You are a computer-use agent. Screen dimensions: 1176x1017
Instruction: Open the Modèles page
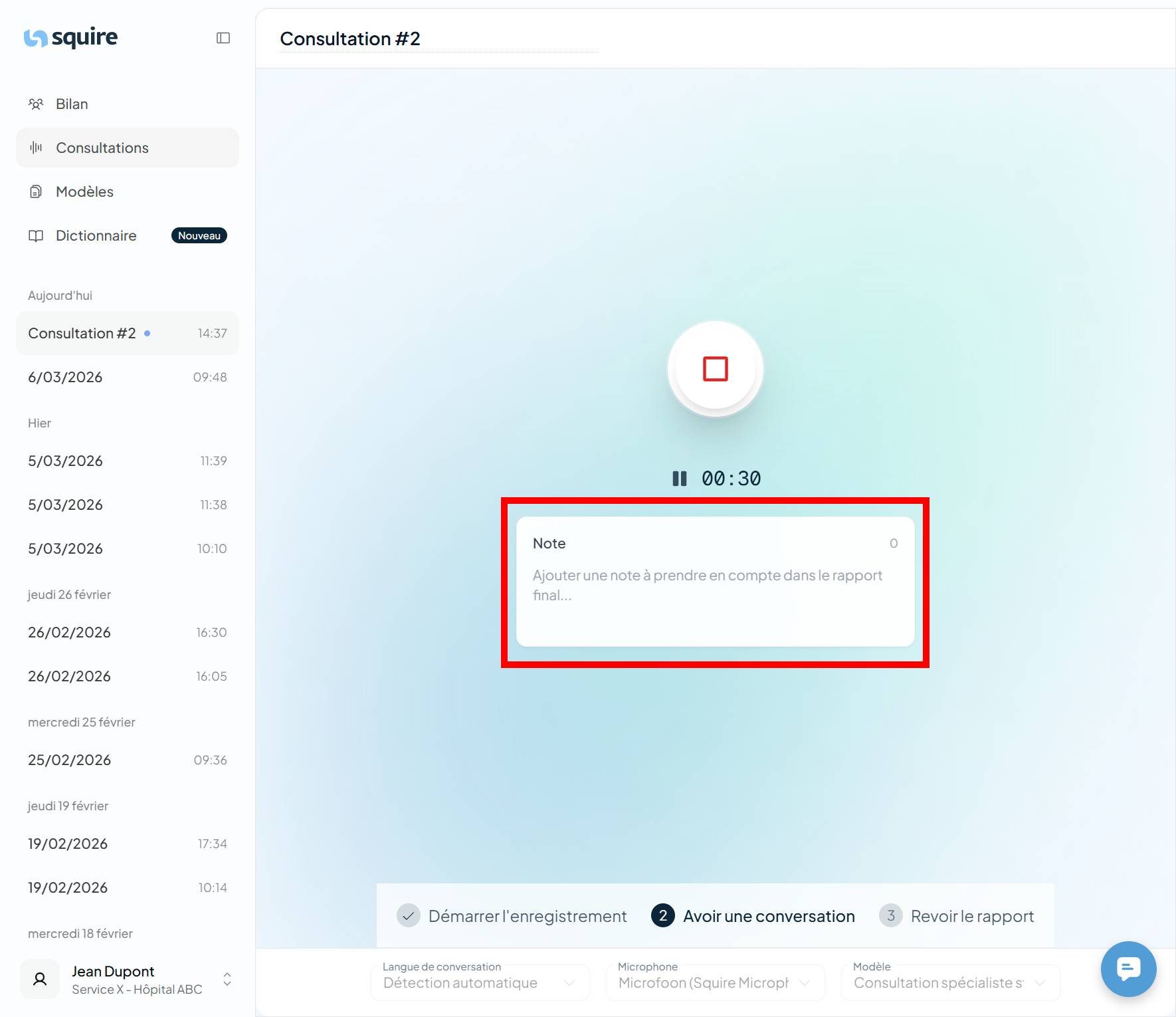point(84,192)
